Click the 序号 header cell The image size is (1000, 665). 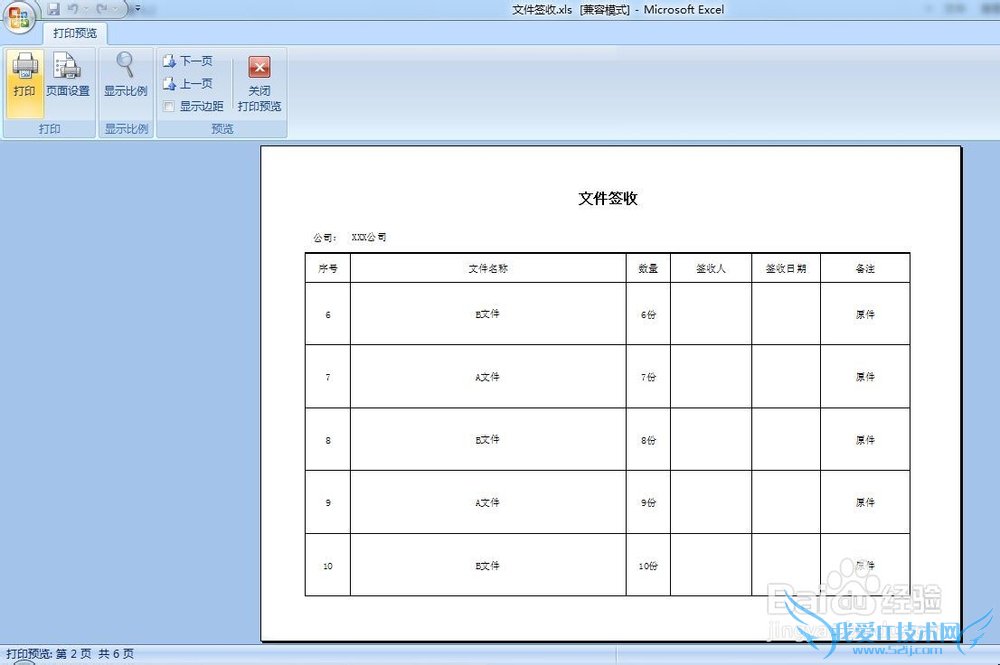328,268
